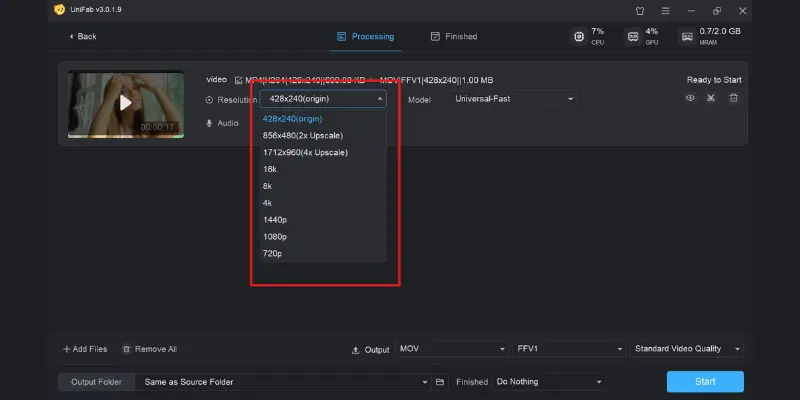The image size is (800, 400).
Task: Open the Finished Do Nothing dropdown
Action: click(549, 382)
